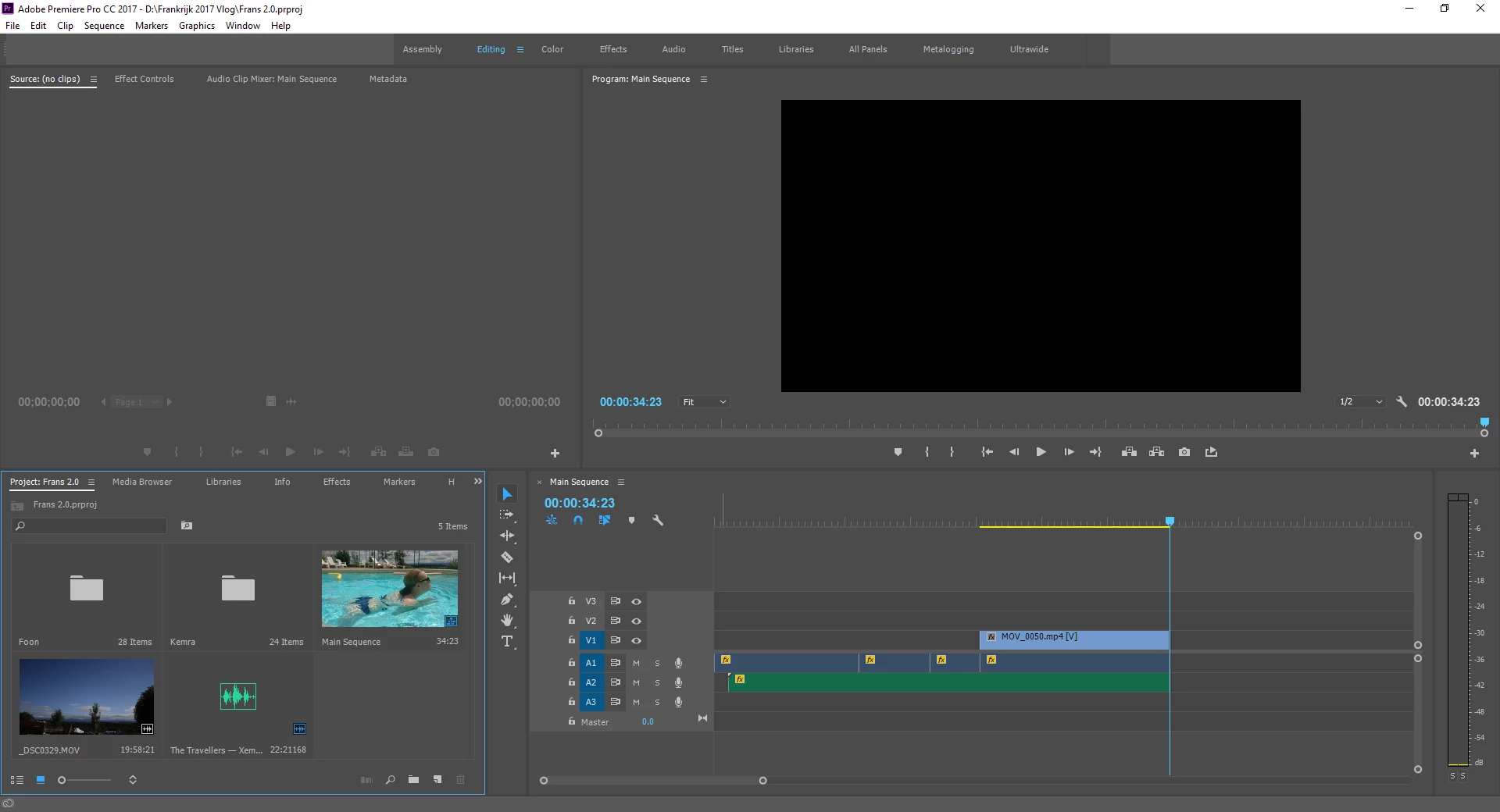Select the Type tool

pyautogui.click(x=507, y=641)
